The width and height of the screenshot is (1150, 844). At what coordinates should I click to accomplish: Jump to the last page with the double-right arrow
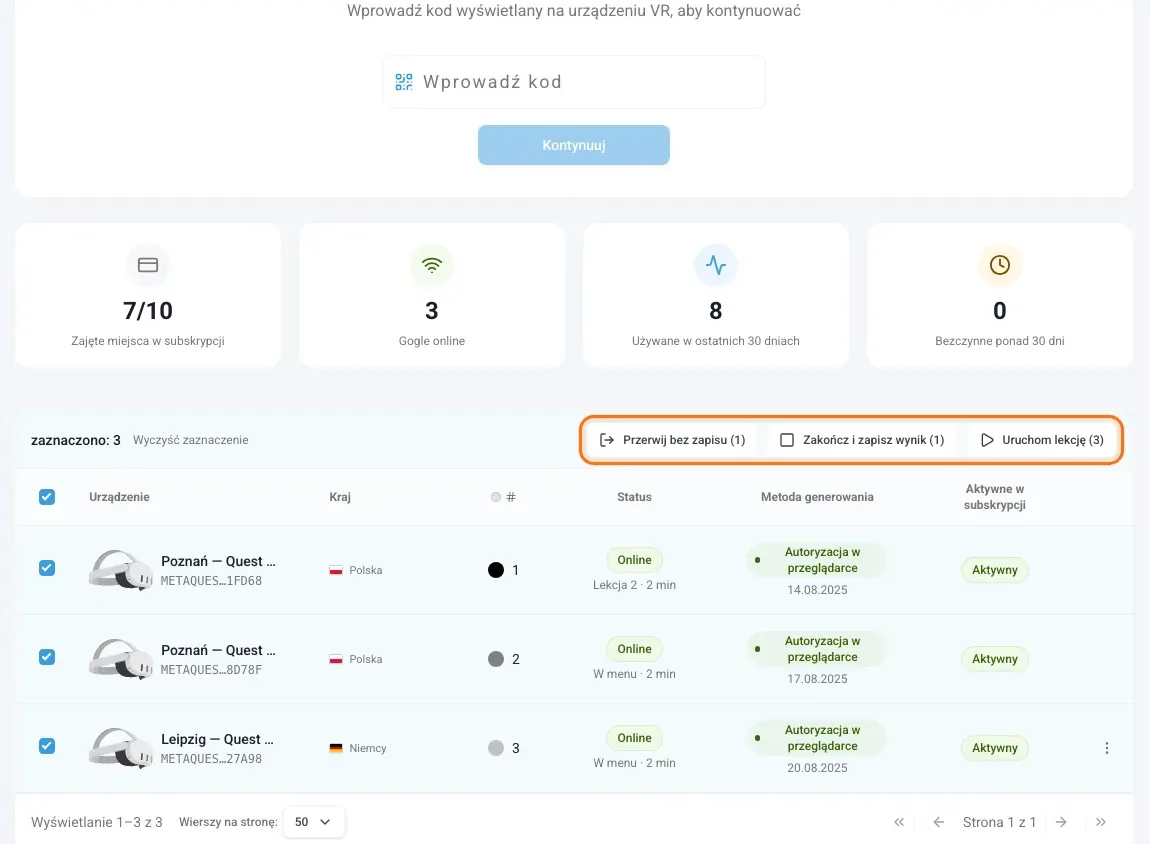pyautogui.click(x=1100, y=822)
